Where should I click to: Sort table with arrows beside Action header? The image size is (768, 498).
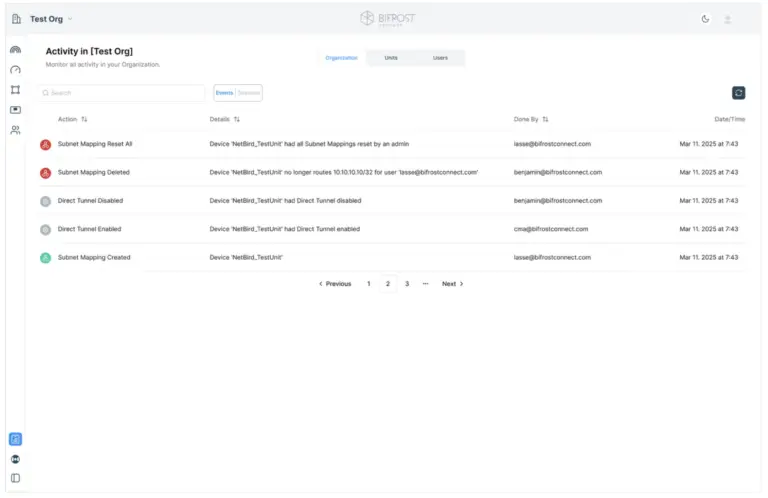(84, 119)
